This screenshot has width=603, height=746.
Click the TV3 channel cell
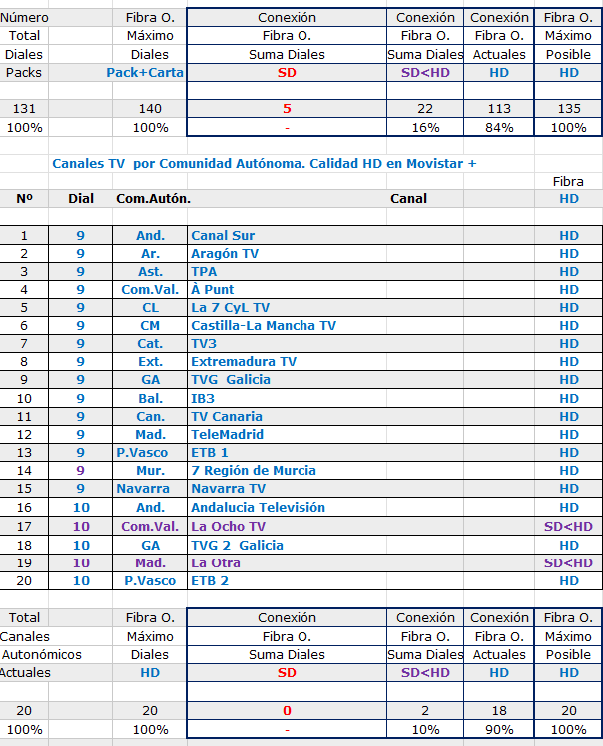click(204, 344)
